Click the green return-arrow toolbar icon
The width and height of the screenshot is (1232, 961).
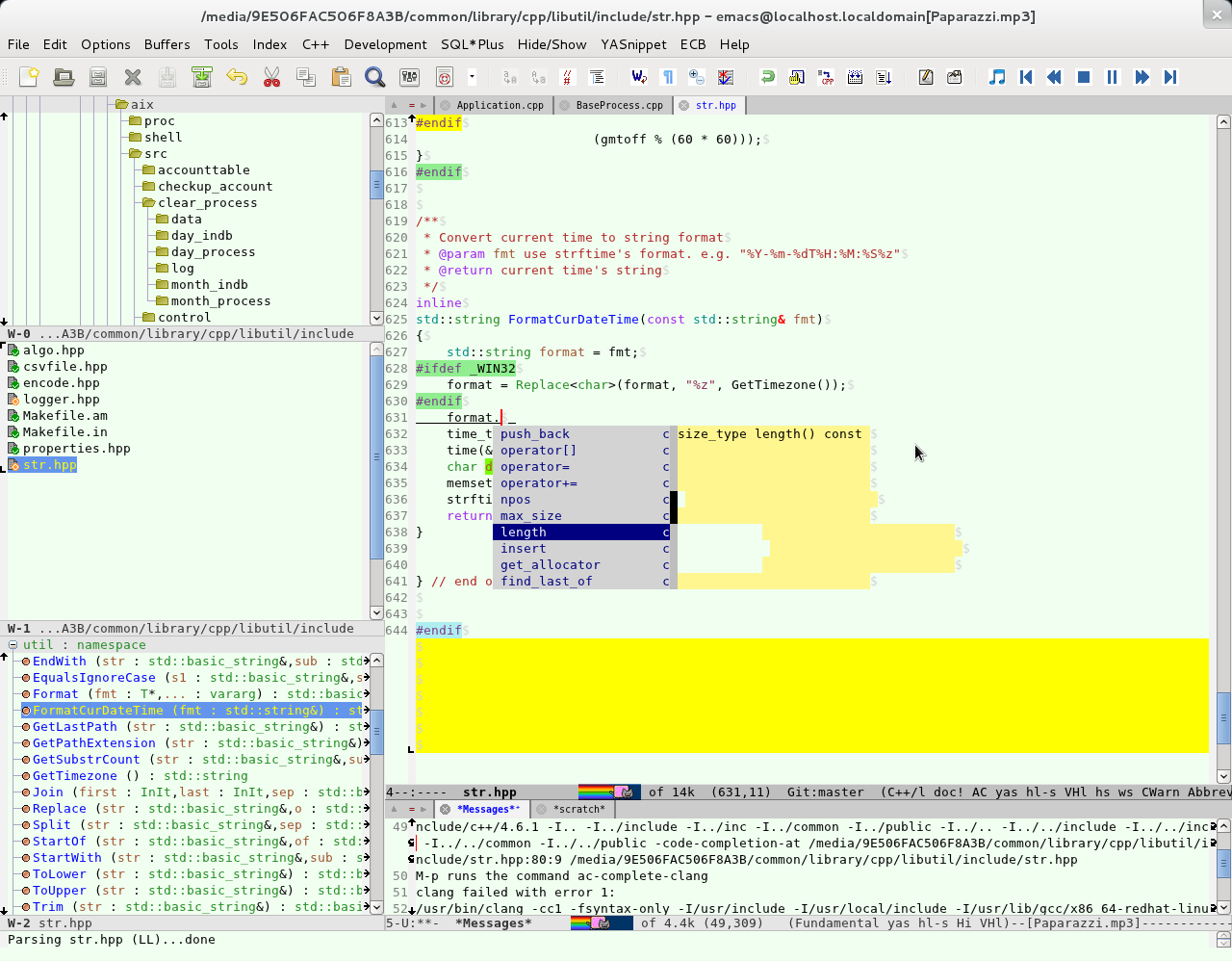coord(768,77)
